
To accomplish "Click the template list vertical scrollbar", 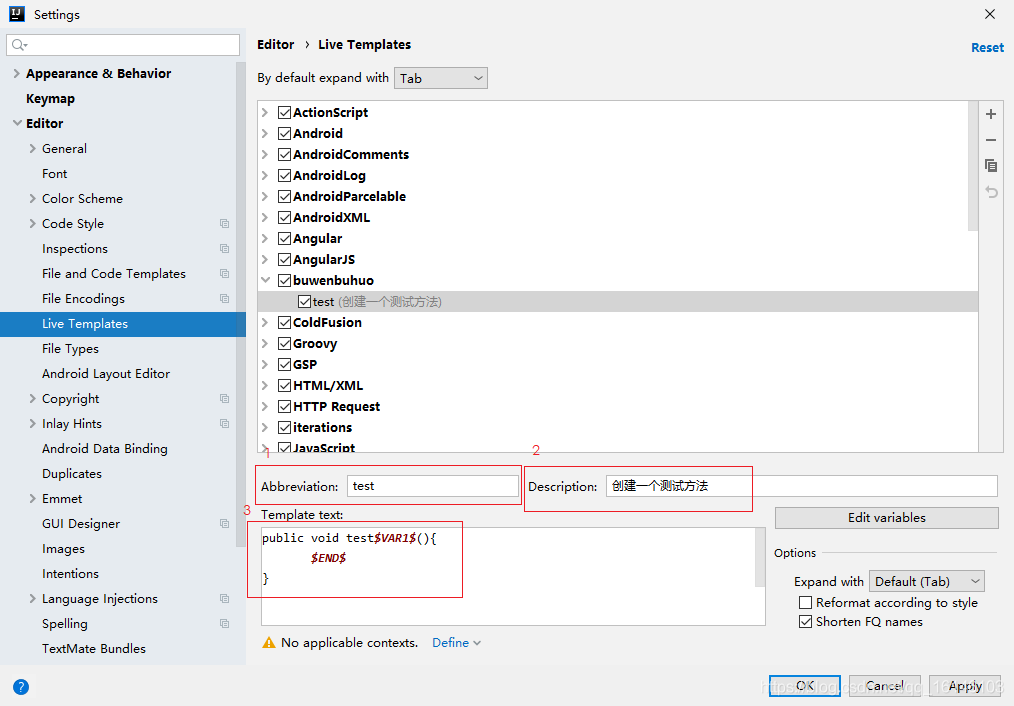I will coord(973,166).
